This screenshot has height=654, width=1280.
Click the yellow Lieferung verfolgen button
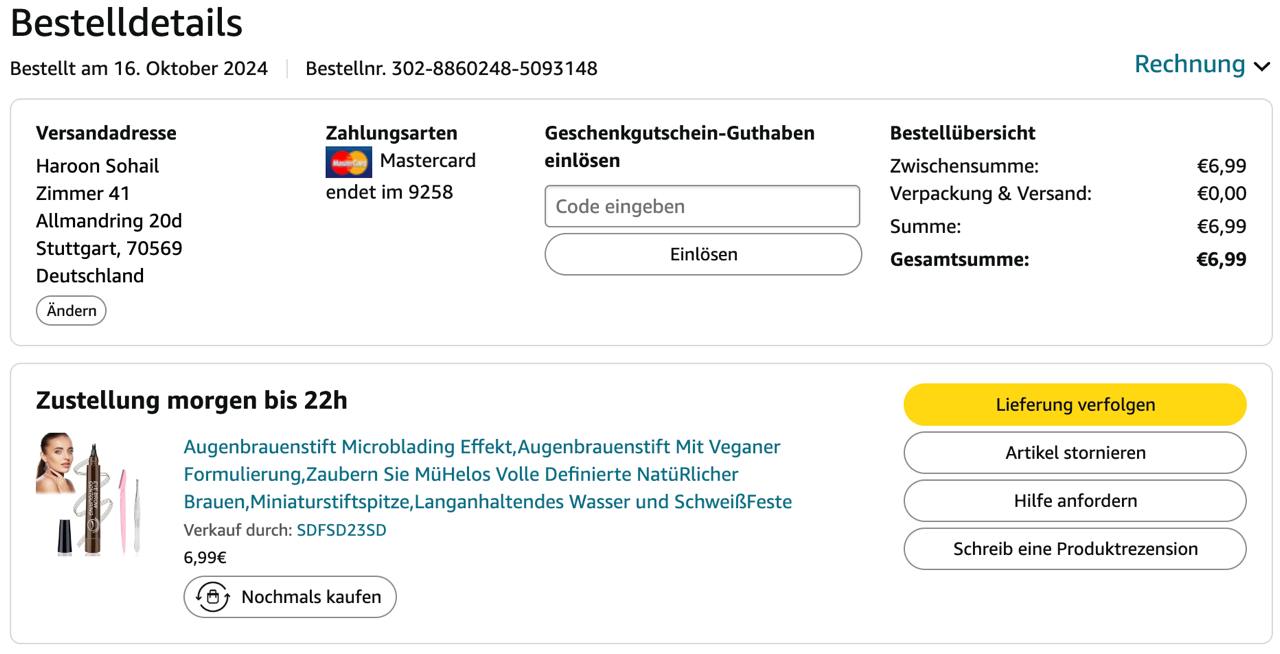point(1075,405)
